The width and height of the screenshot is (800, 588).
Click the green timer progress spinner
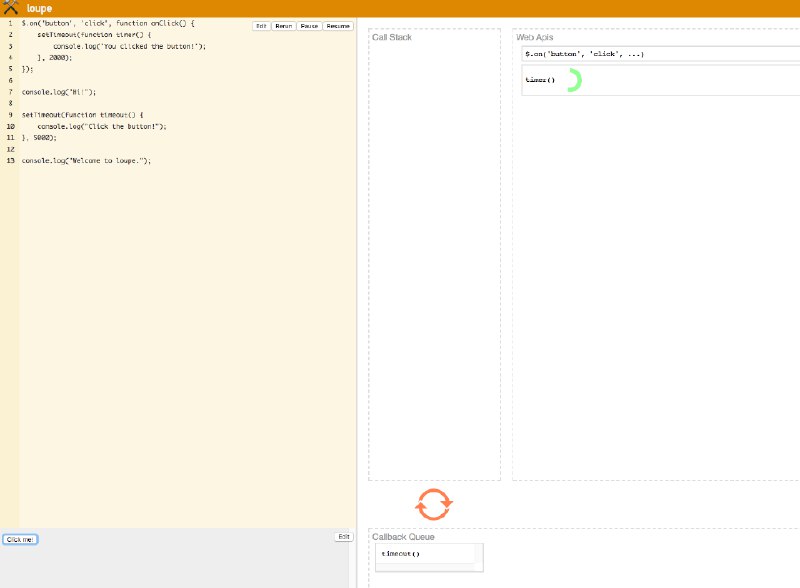[574, 80]
